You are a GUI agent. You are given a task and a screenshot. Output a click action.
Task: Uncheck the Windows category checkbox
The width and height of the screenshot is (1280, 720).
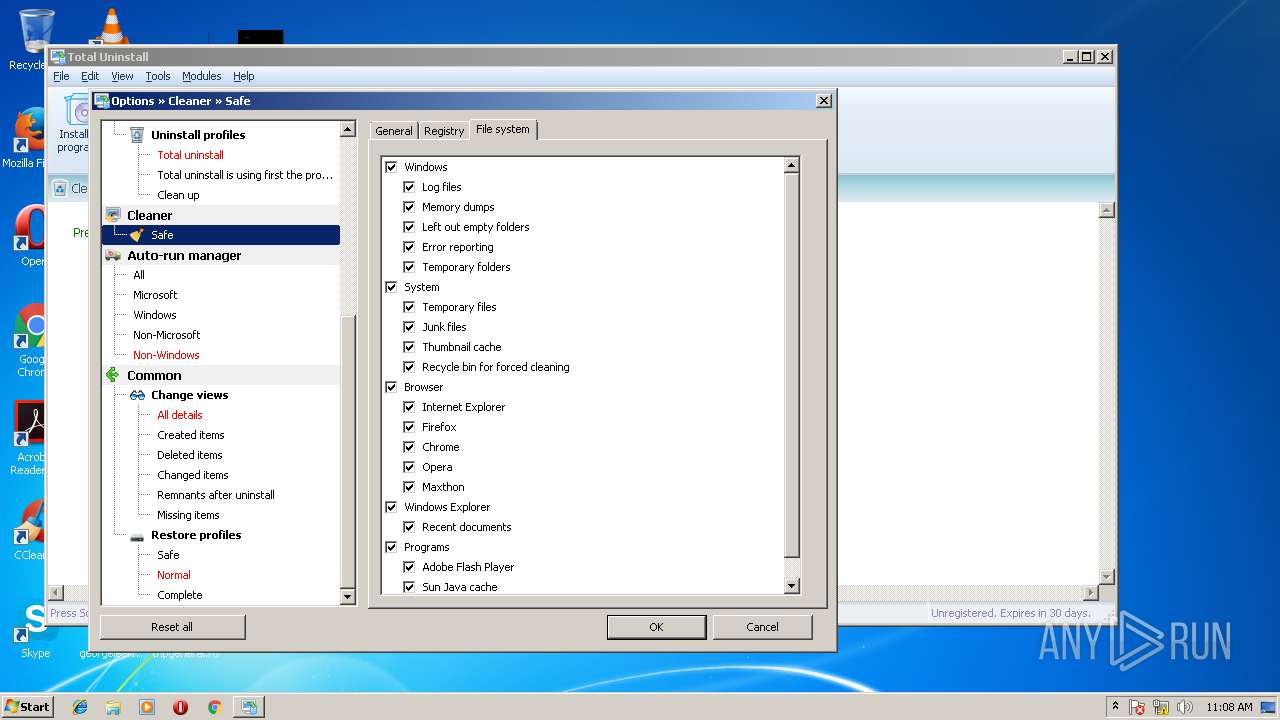pyautogui.click(x=391, y=167)
